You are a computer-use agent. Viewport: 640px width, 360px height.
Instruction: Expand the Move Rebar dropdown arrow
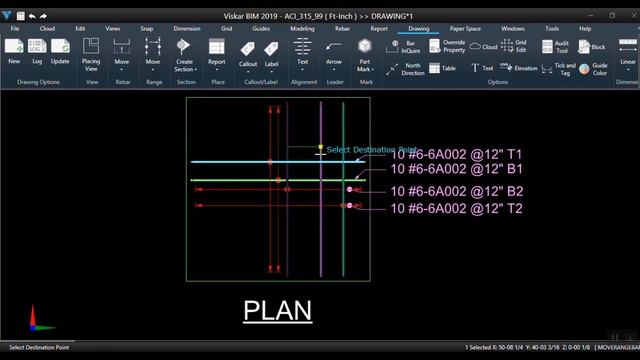pos(122,70)
